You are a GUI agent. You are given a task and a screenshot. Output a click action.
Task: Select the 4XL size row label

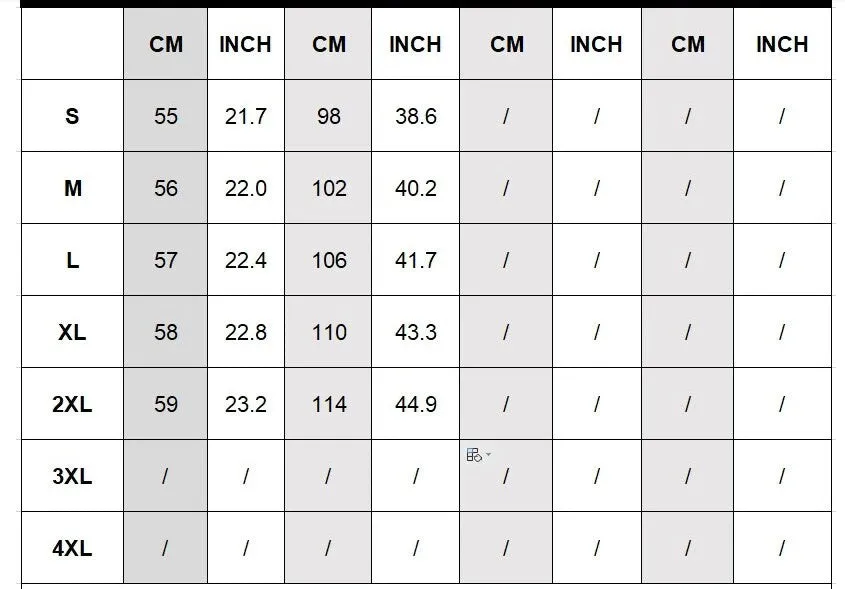click(72, 548)
